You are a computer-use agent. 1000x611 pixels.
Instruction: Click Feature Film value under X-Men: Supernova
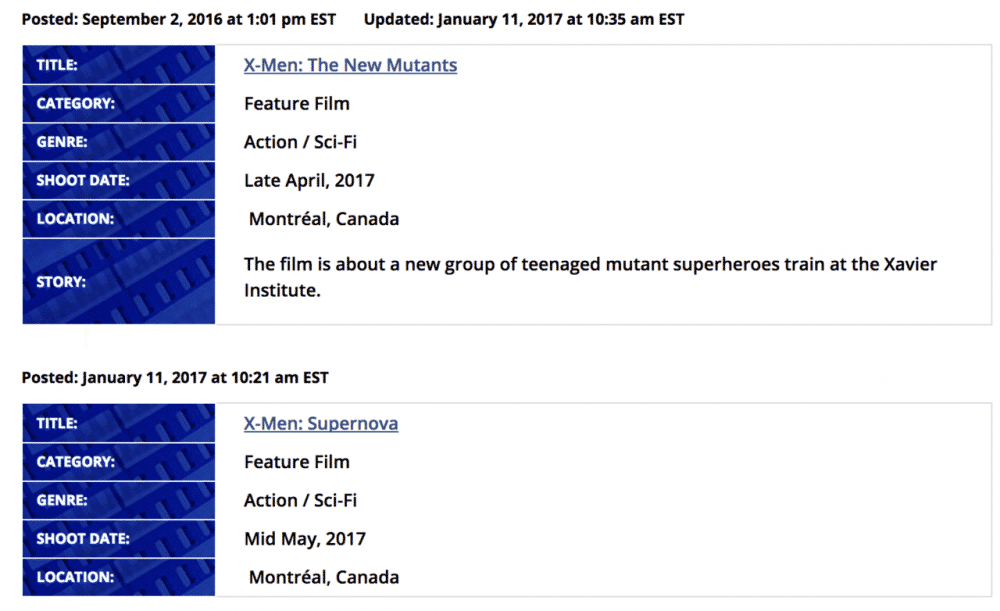click(297, 461)
